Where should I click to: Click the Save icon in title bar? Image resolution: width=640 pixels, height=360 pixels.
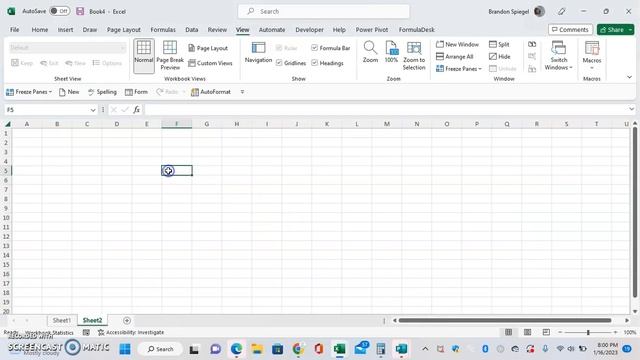coord(80,11)
